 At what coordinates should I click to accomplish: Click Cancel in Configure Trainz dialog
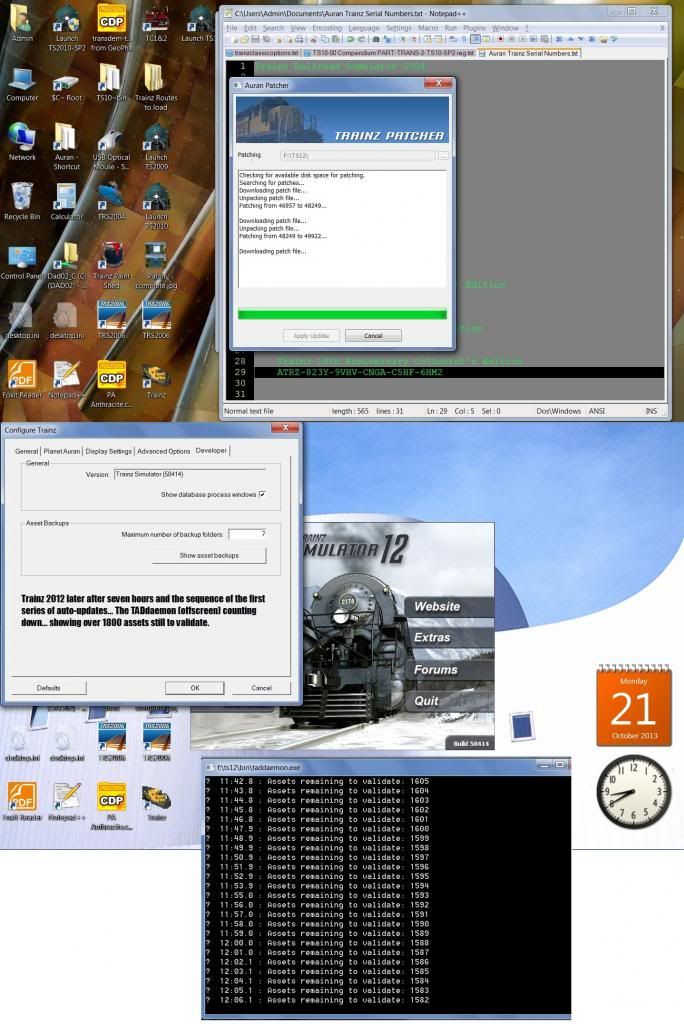tap(261, 688)
